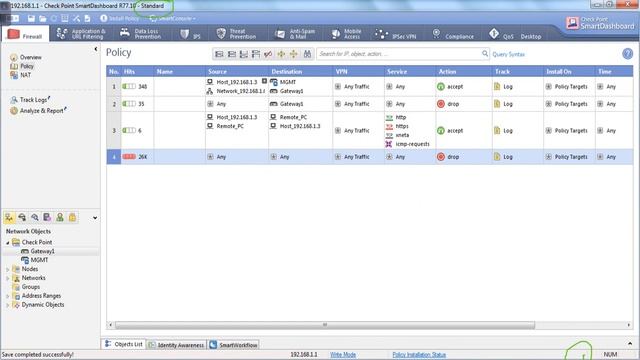The image size is (640, 360).
Task: Select the Servers icon in objects toolbar
Action: [47, 218]
